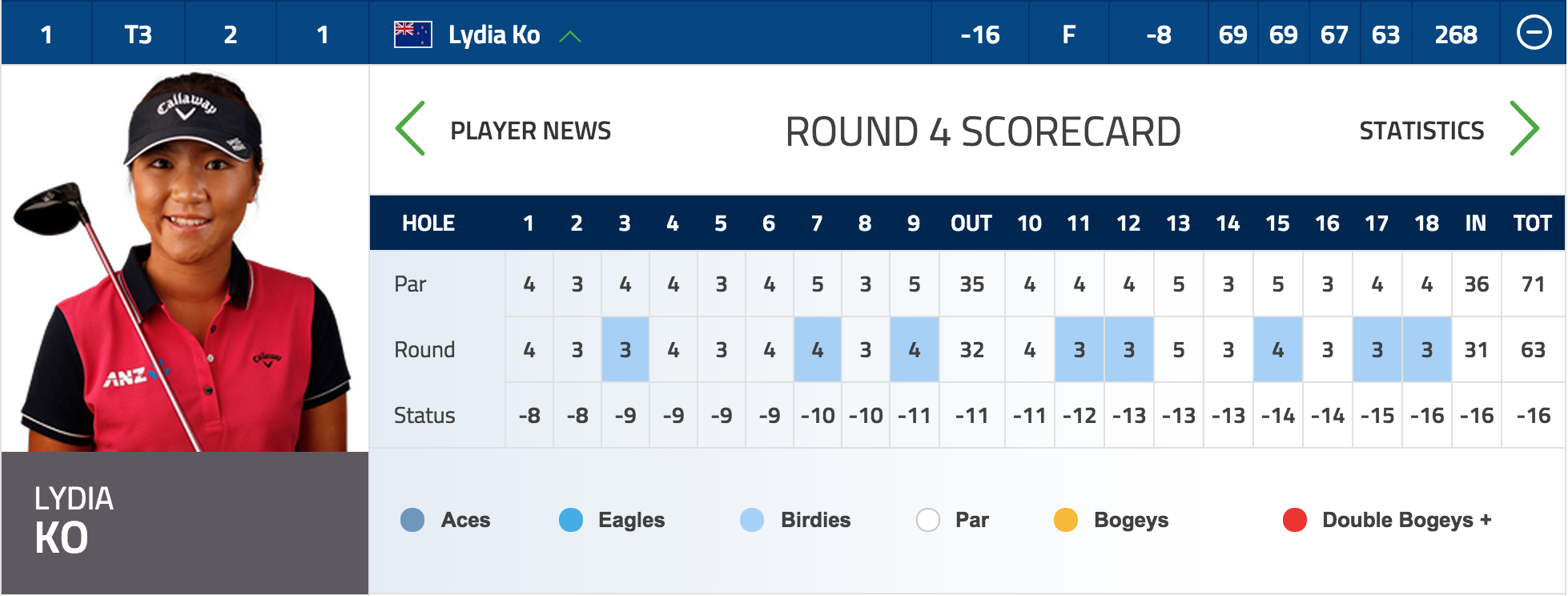Open the Statistics section
This screenshot has width=1568, height=596.
1421,131
